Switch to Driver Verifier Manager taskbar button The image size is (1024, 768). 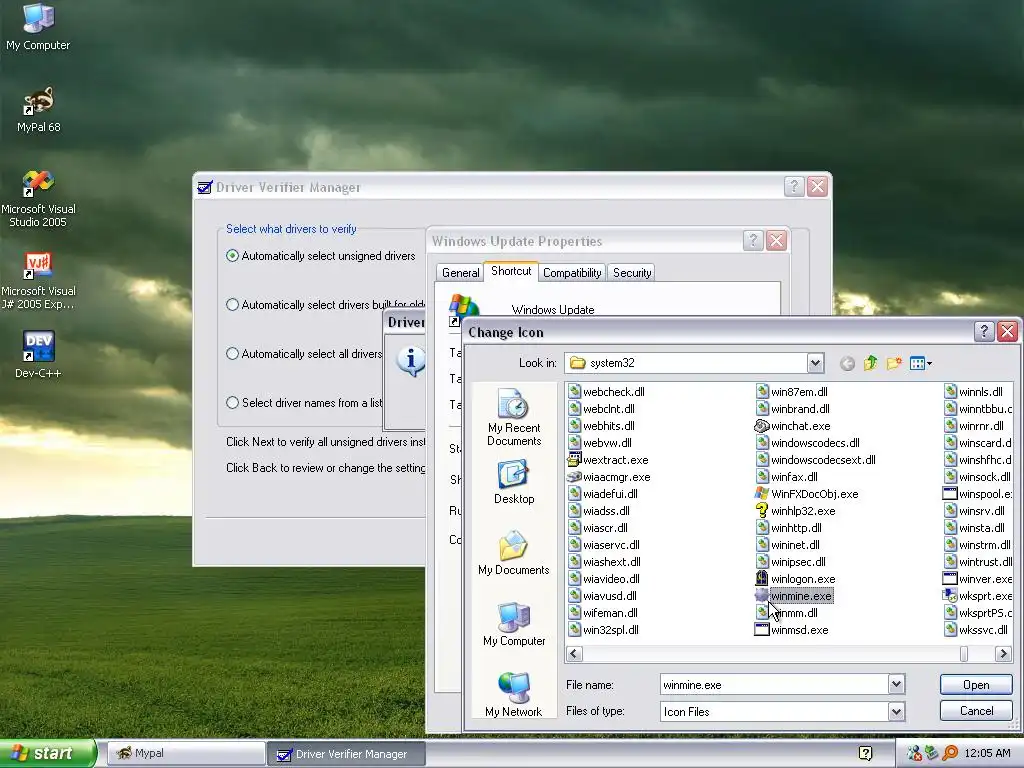coord(346,754)
